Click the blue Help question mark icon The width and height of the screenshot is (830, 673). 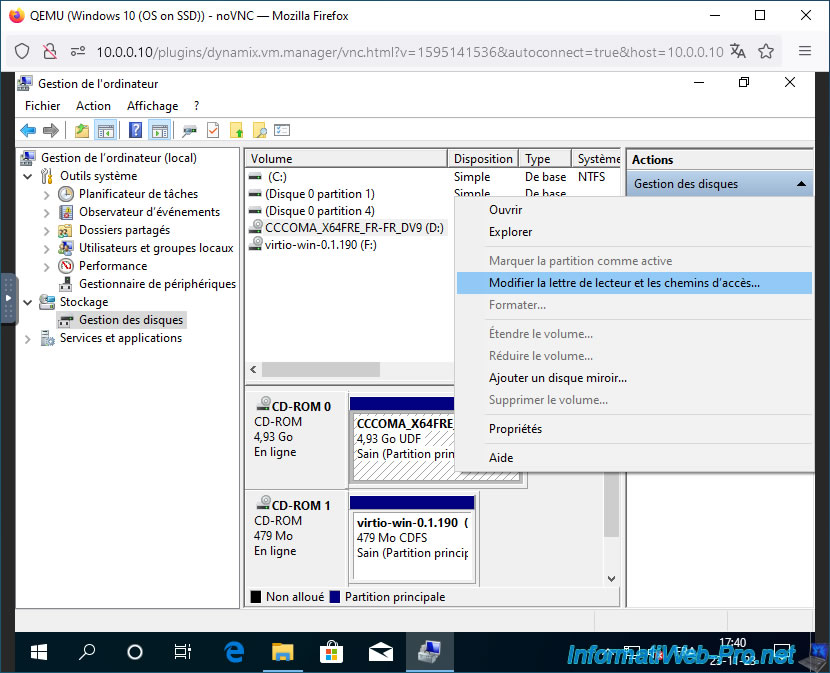136,130
